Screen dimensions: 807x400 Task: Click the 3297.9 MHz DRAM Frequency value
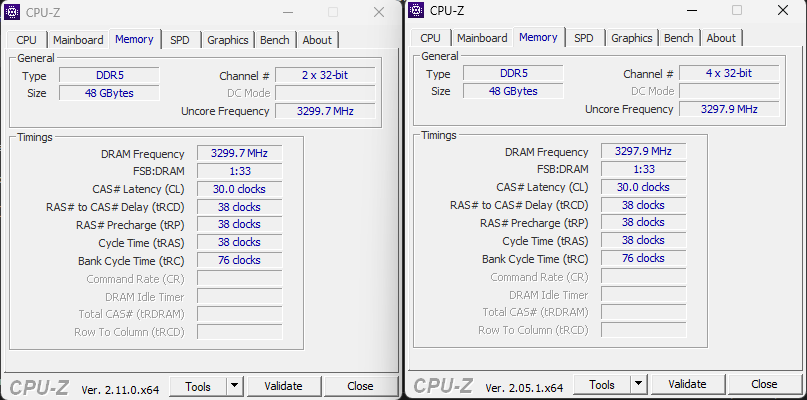[643, 151]
